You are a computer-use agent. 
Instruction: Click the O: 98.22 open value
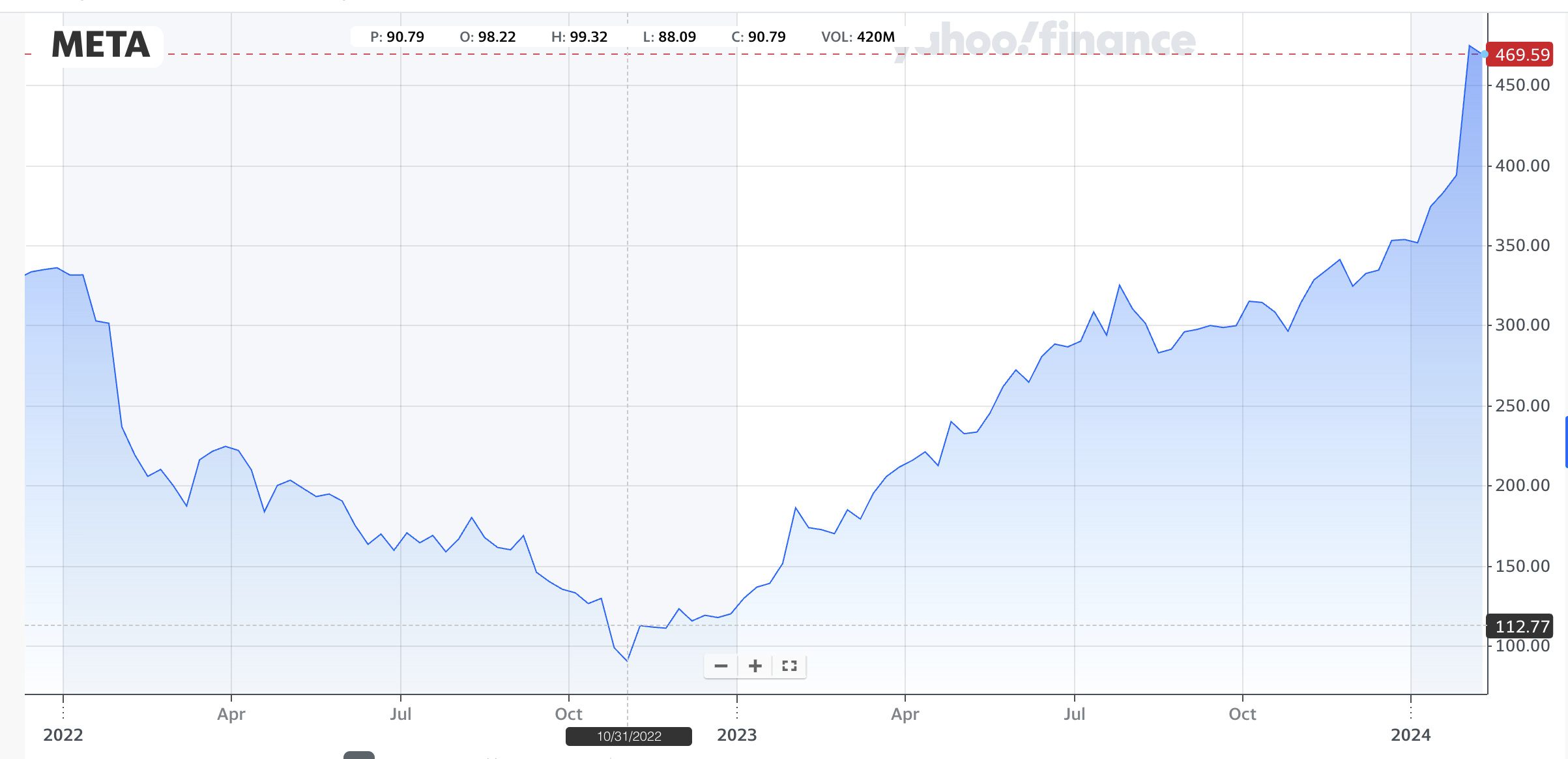[487, 37]
